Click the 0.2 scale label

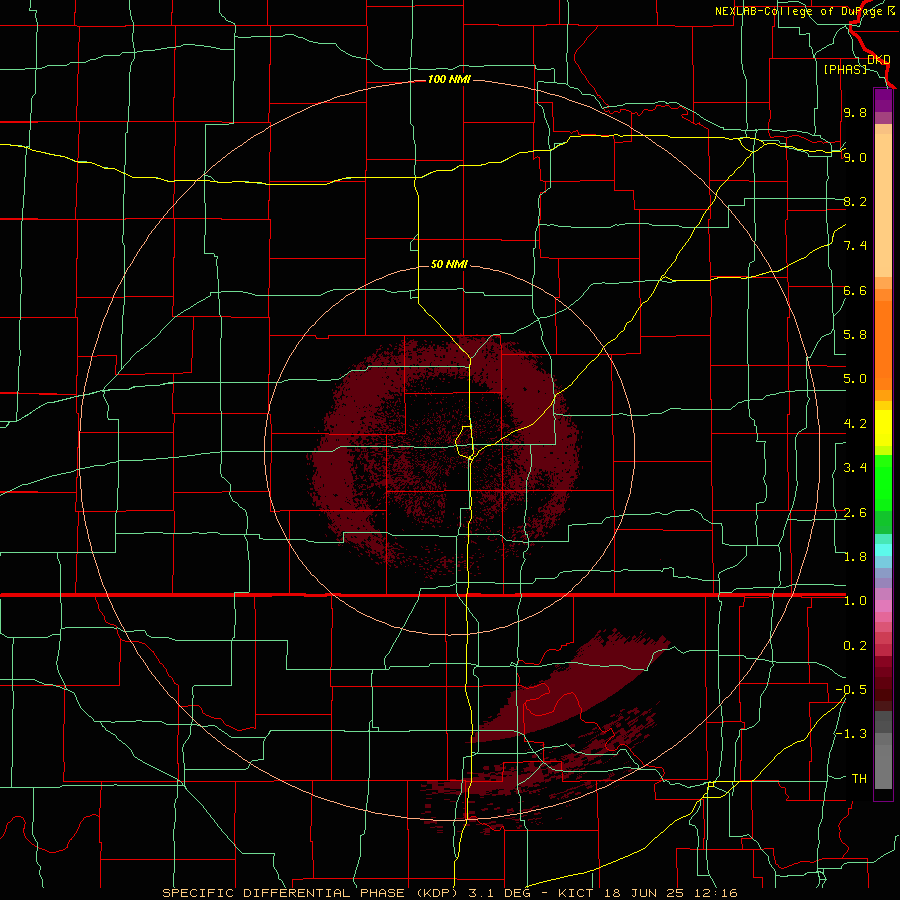(x=855, y=646)
